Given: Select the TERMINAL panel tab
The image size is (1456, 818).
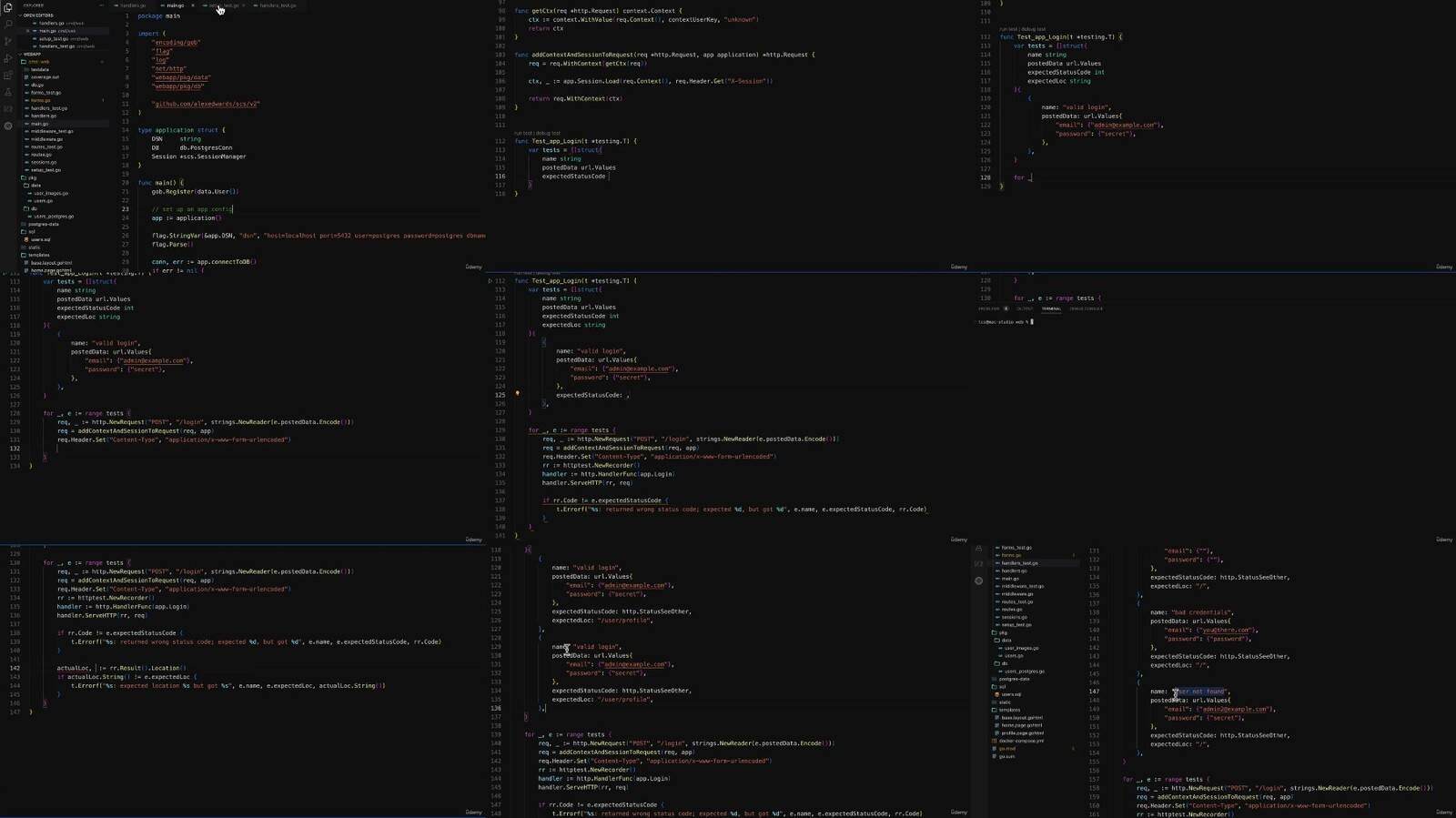Looking at the screenshot, I should 1051,308.
